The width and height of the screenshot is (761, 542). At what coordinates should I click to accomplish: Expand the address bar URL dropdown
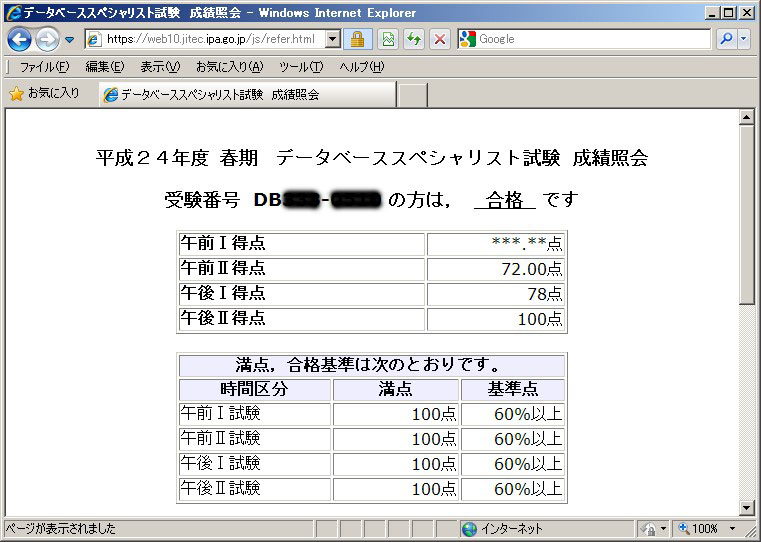click(x=333, y=39)
